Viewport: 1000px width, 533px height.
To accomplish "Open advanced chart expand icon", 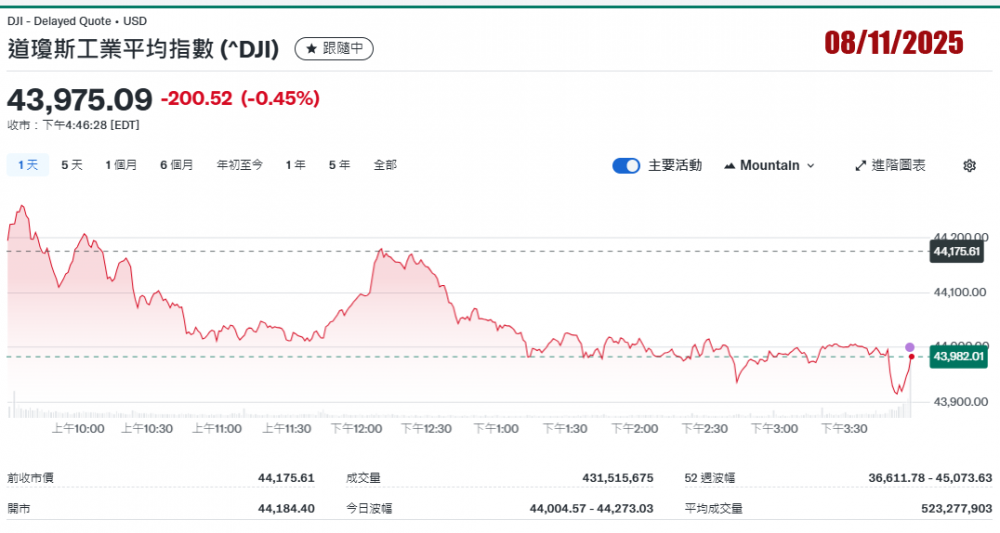I will pos(859,166).
